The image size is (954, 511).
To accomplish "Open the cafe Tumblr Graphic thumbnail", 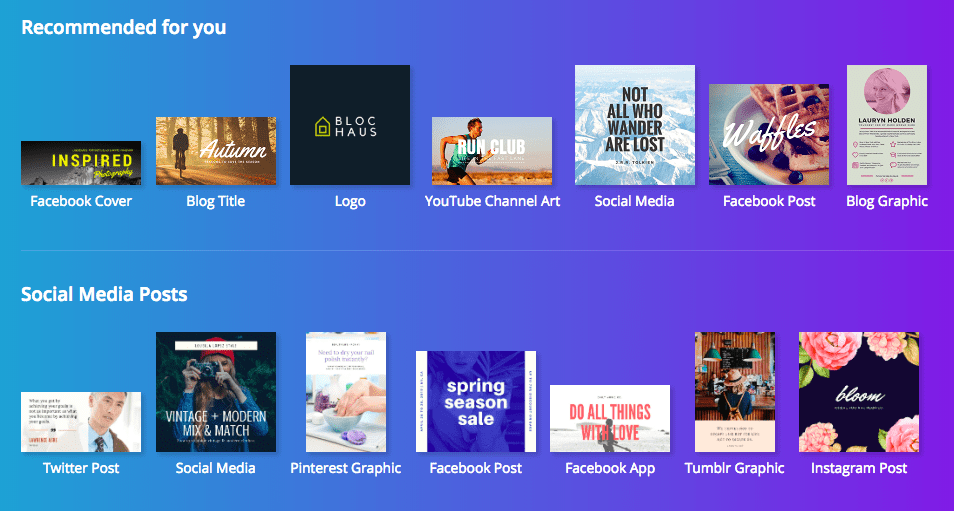I will click(735, 392).
